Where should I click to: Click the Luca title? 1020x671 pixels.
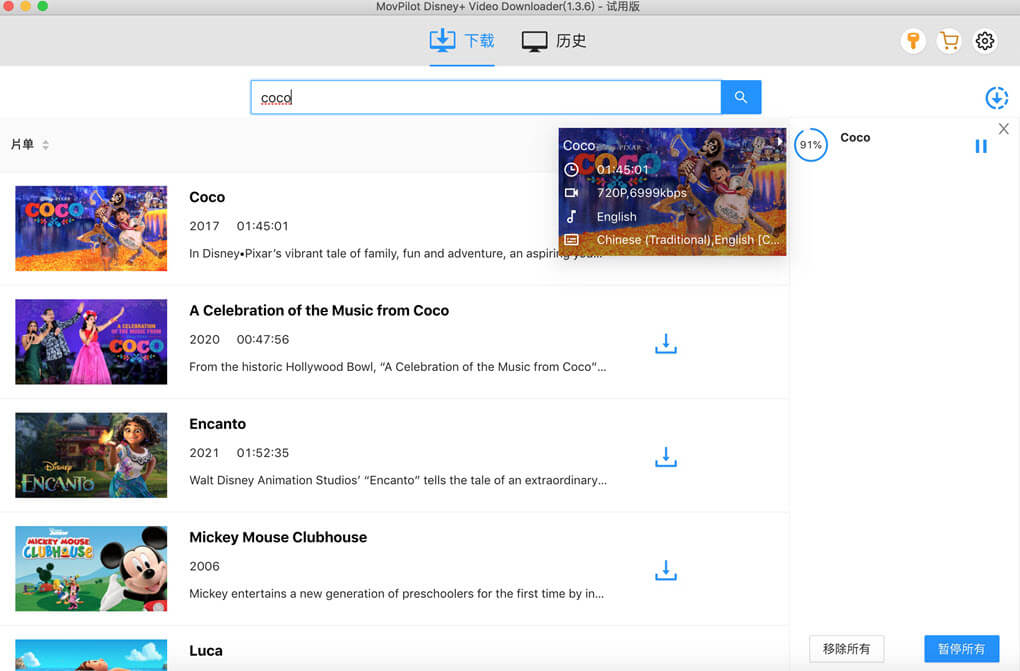[206, 651]
